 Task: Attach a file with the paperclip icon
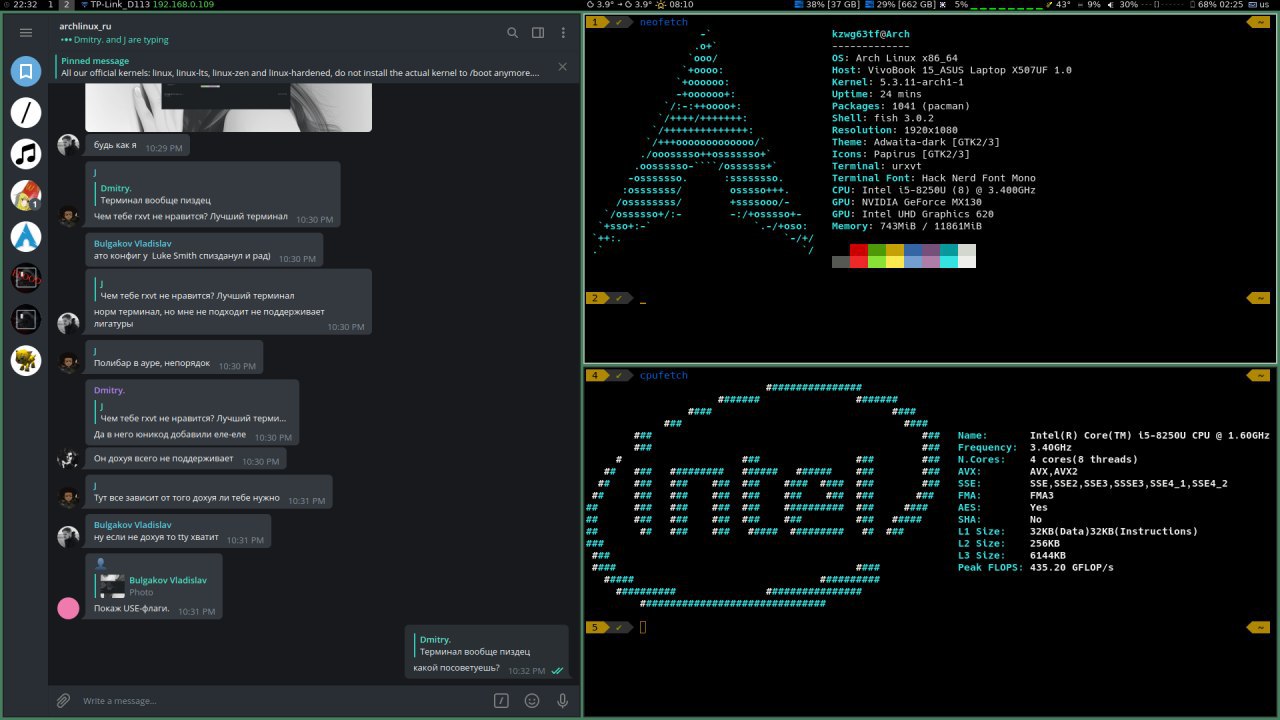(63, 700)
